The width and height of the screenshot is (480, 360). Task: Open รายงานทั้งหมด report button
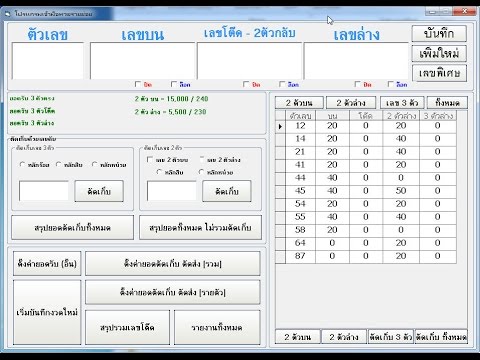[217, 327]
